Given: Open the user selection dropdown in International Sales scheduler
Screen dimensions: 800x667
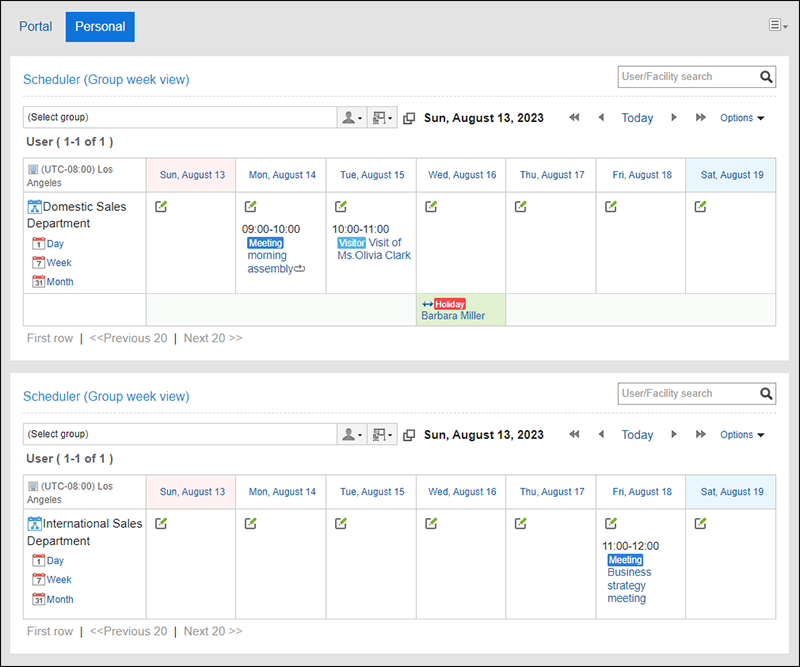Looking at the screenshot, I should [352, 435].
